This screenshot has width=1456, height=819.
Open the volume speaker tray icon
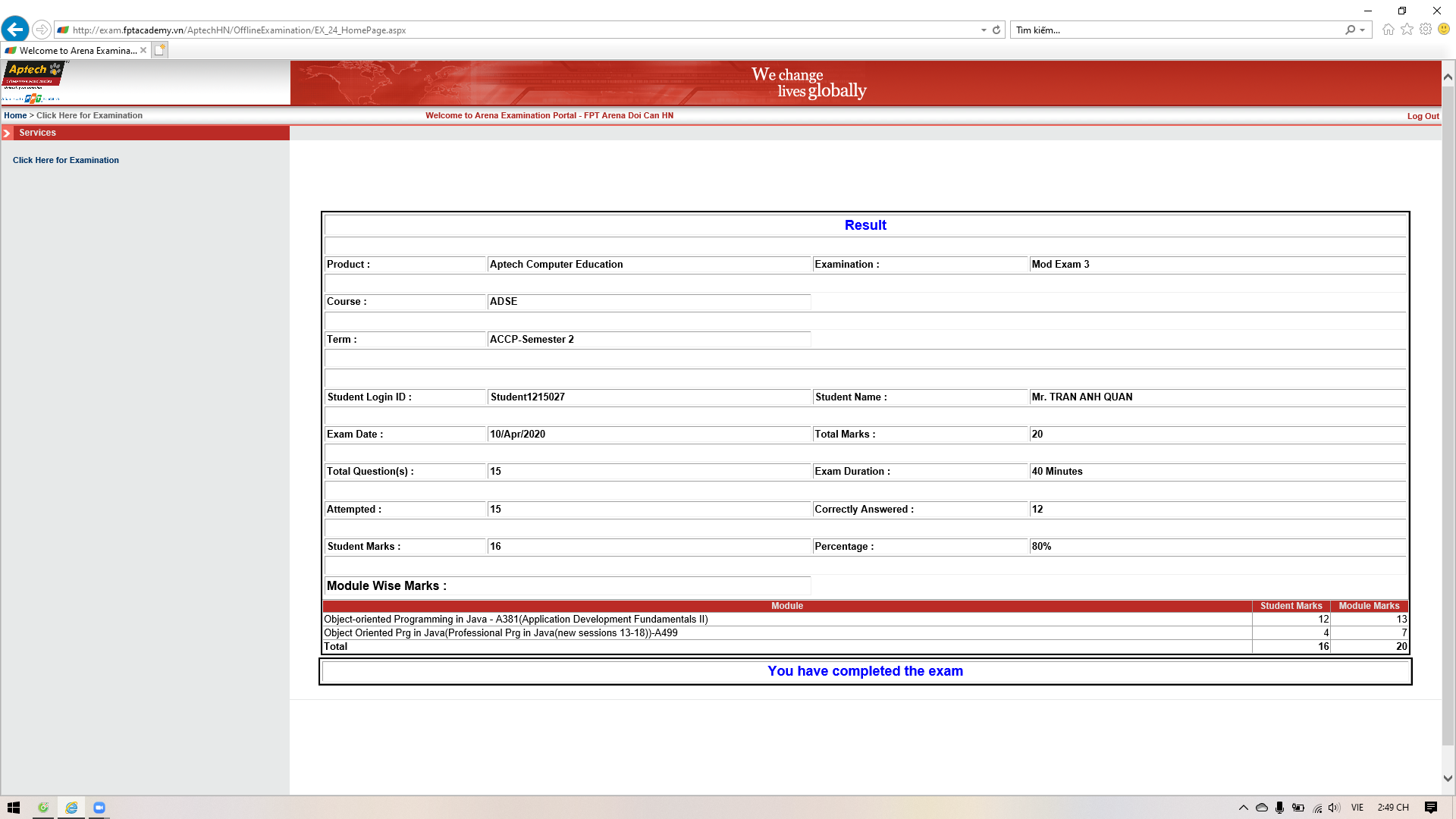(1335, 808)
